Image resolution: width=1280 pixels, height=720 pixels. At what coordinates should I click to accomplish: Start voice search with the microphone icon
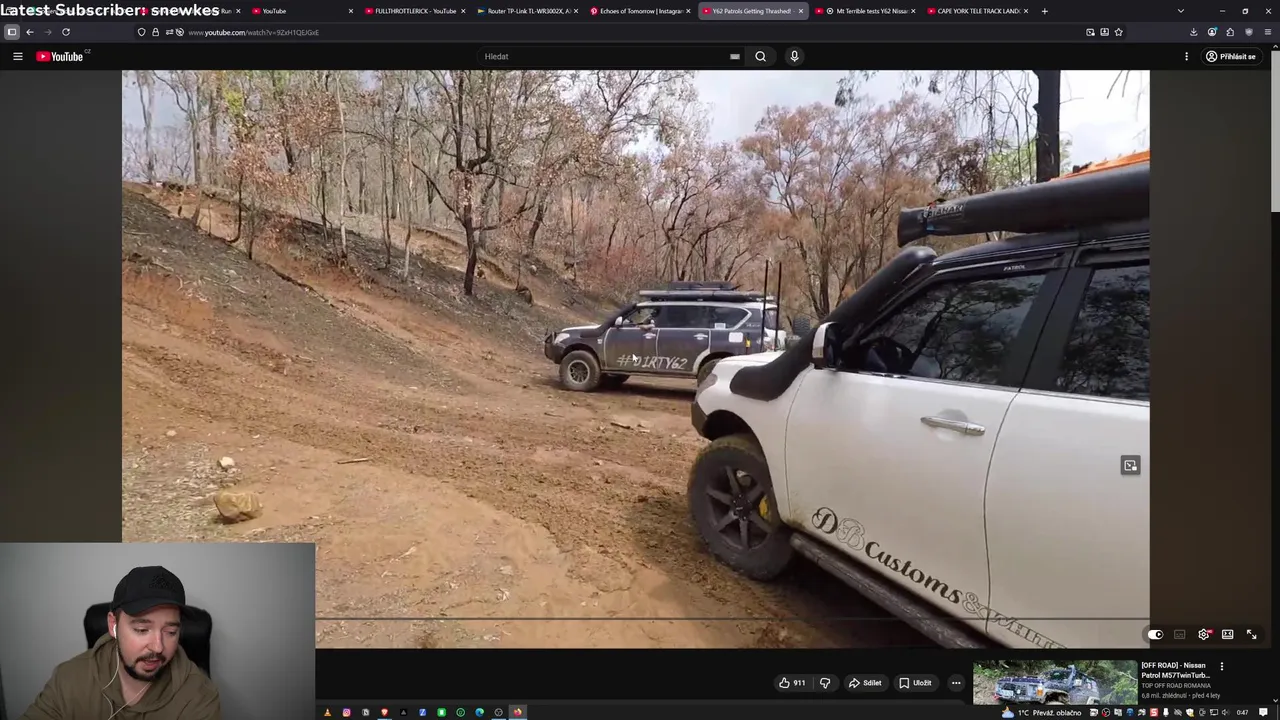[795, 56]
